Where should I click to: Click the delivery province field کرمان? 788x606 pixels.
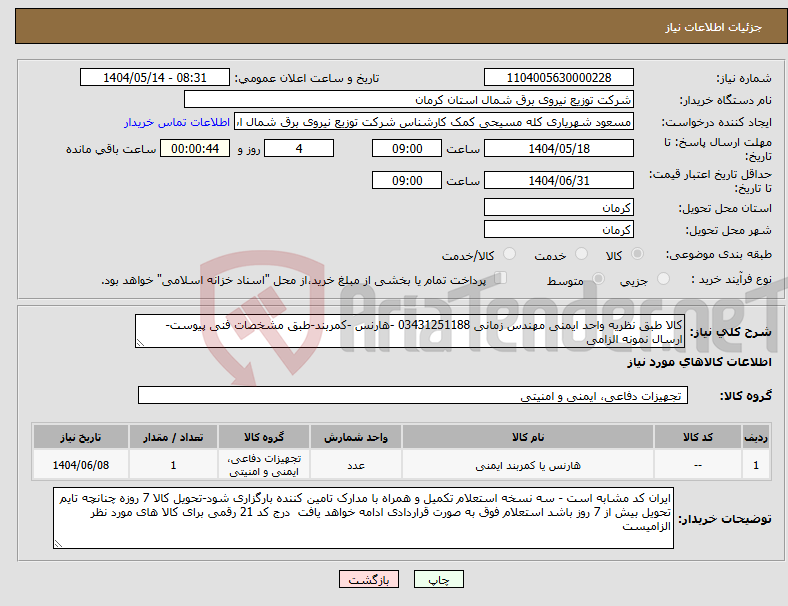[558, 208]
